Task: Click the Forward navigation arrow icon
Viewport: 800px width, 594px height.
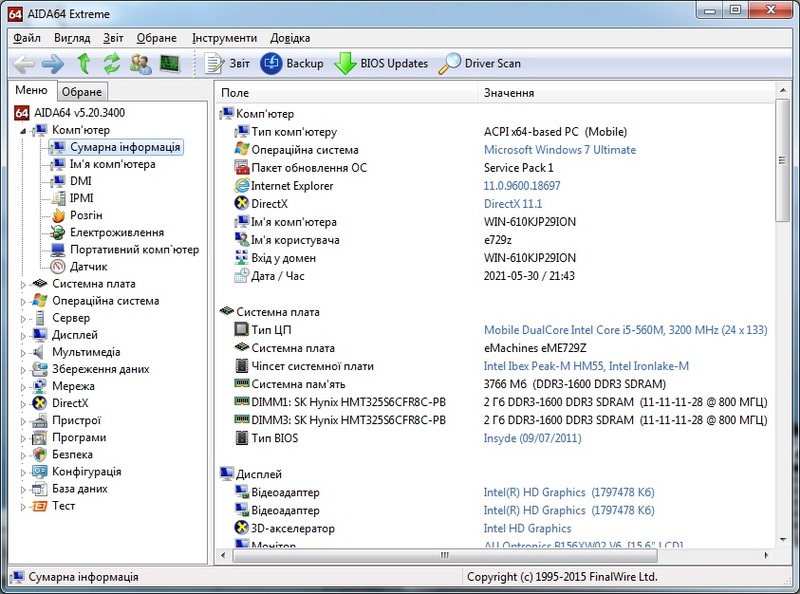Action: tap(53, 64)
